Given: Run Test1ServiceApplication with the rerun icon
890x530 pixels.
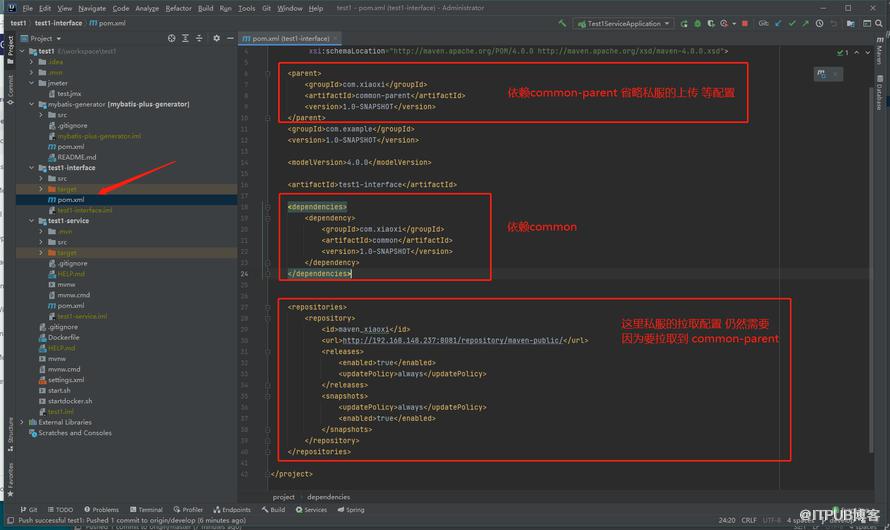Looking at the screenshot, I should click(684, 24).
